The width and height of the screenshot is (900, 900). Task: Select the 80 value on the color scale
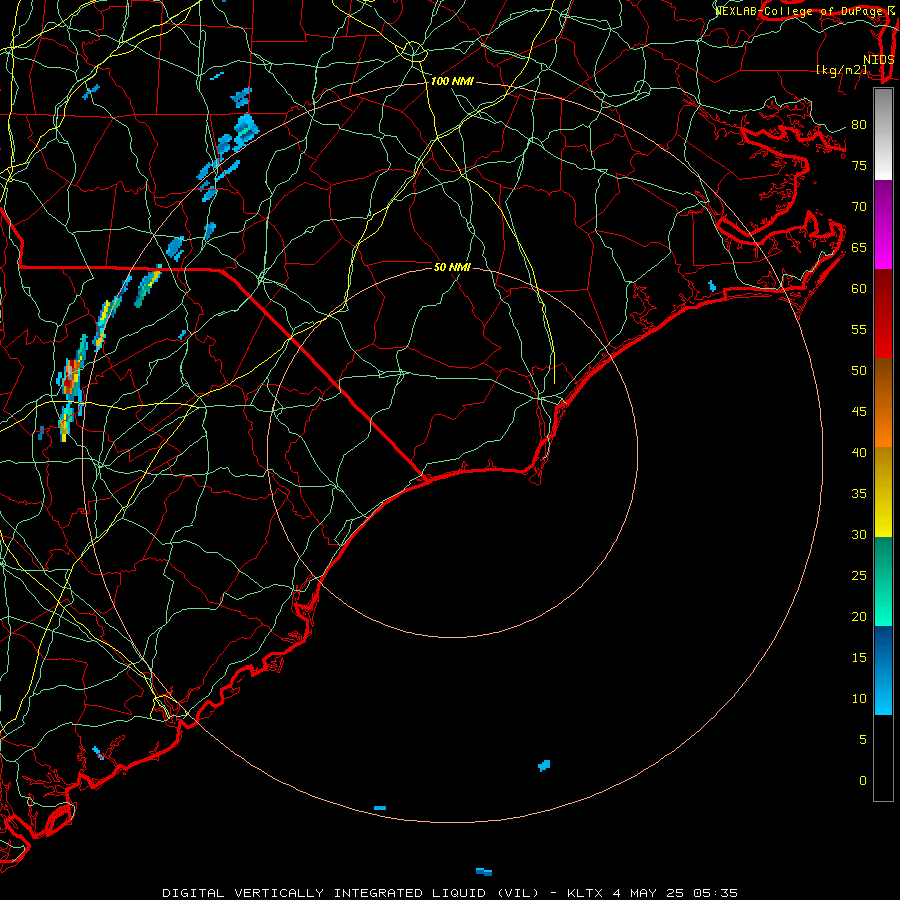coord(859,125)
